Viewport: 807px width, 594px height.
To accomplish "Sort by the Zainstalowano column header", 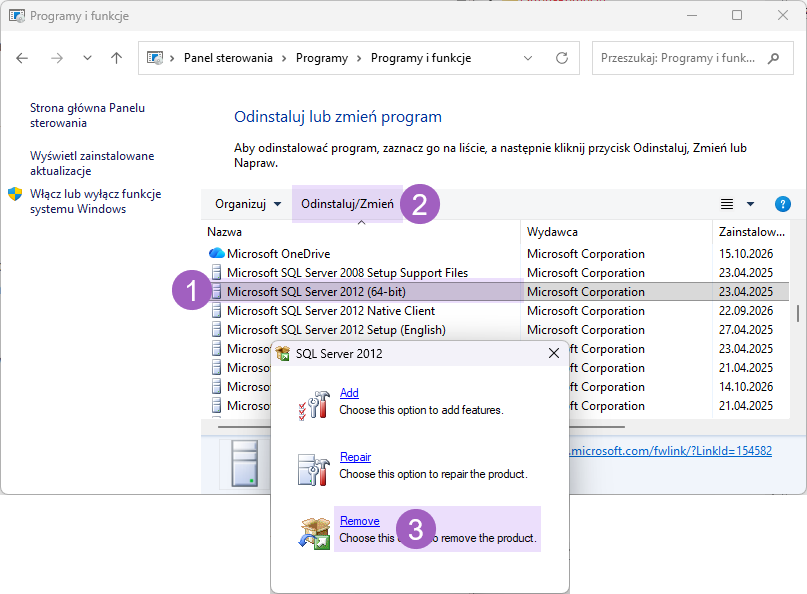I will tap(751, 232).
